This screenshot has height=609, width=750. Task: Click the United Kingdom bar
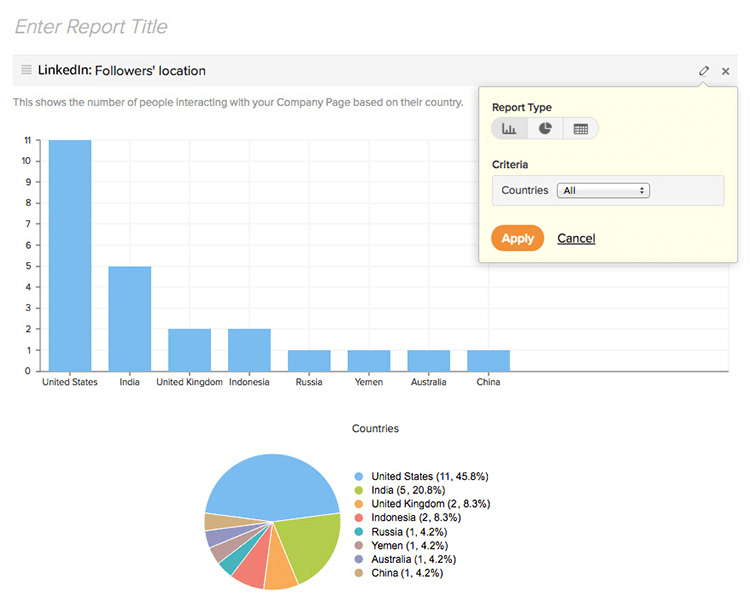coord(189,350)
